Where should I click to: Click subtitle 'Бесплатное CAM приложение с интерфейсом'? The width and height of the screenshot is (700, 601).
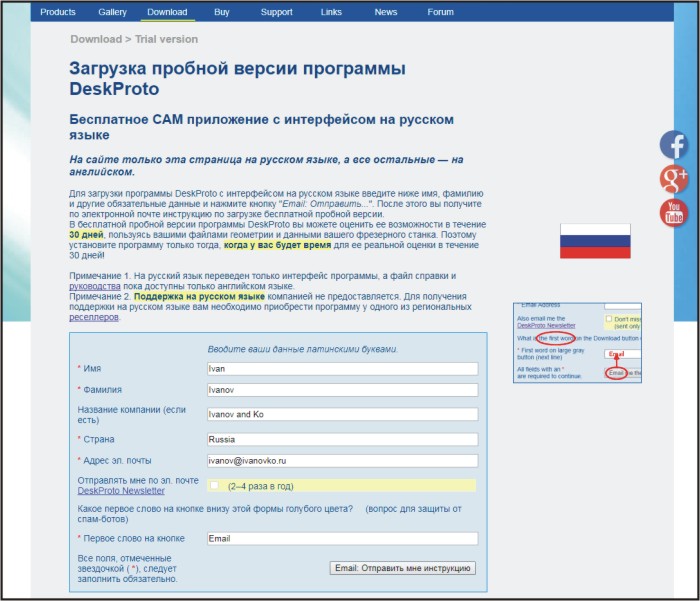(261, 127)
